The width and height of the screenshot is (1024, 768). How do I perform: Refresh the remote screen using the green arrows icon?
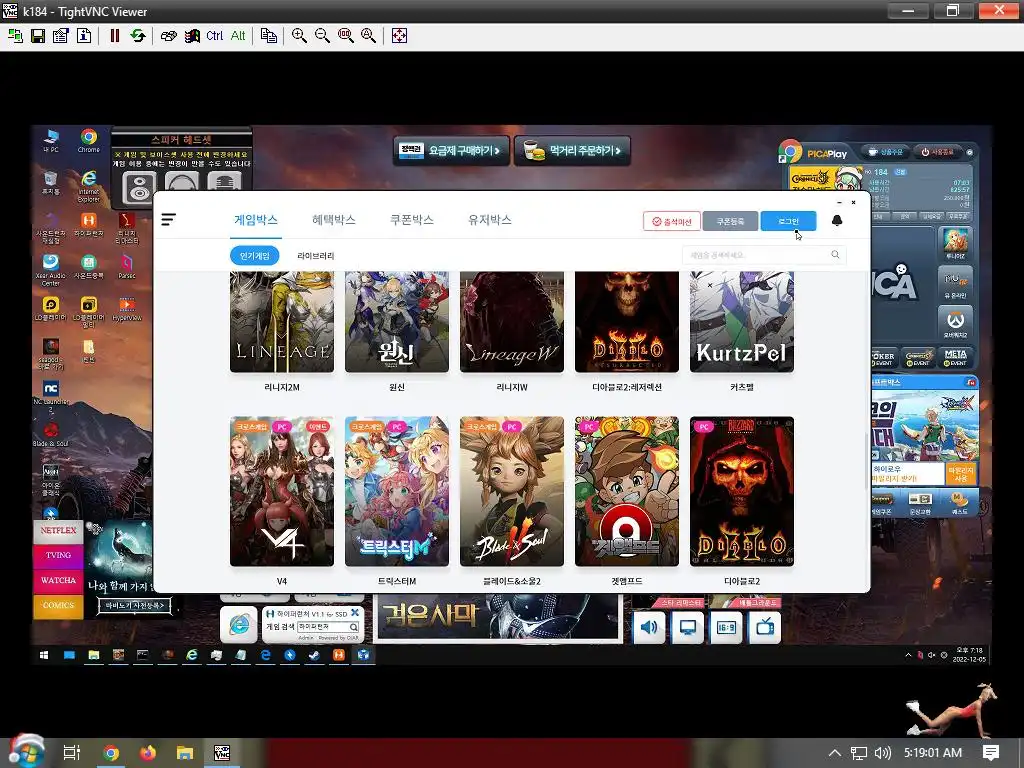pos(138,36)
